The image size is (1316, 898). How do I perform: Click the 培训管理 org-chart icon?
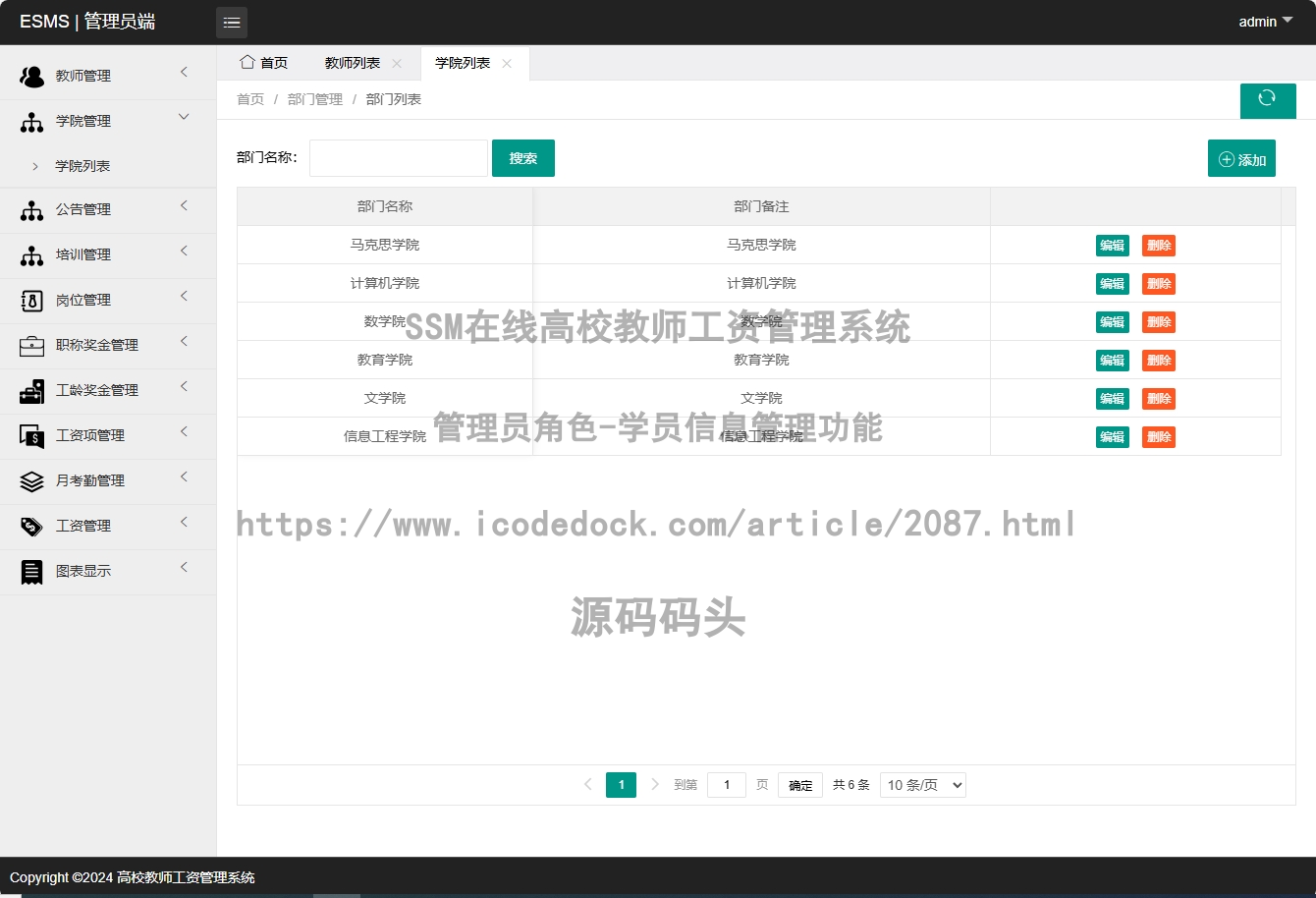(31, 255)
